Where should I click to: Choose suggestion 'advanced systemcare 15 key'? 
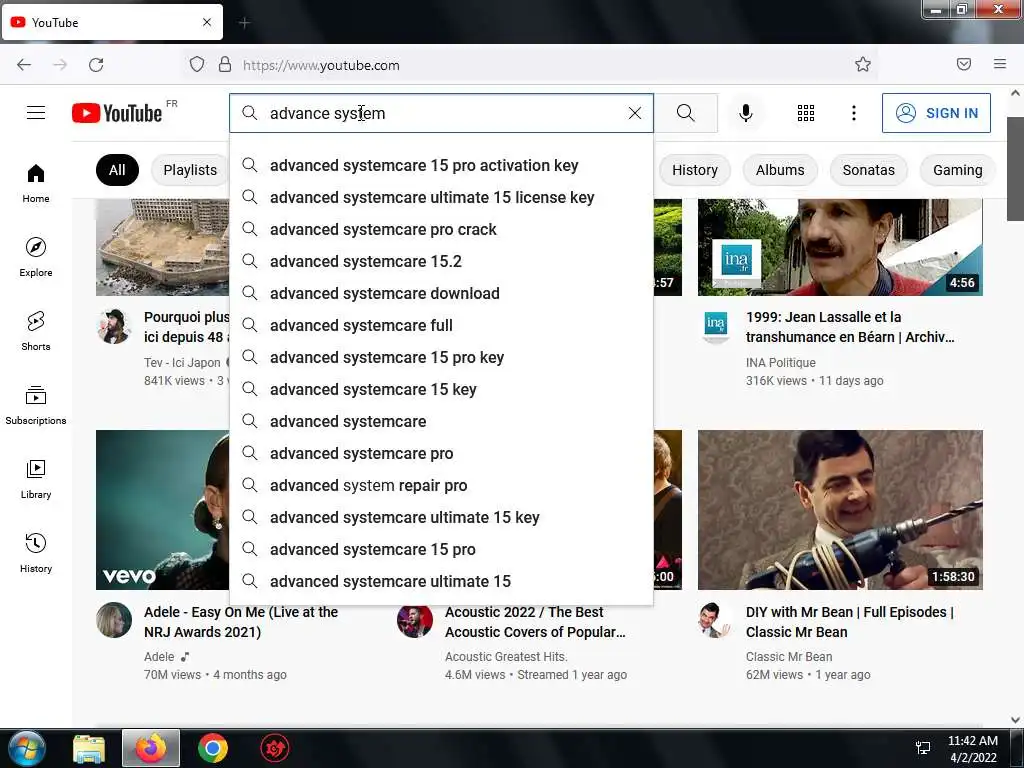click(x=441, y=389)
